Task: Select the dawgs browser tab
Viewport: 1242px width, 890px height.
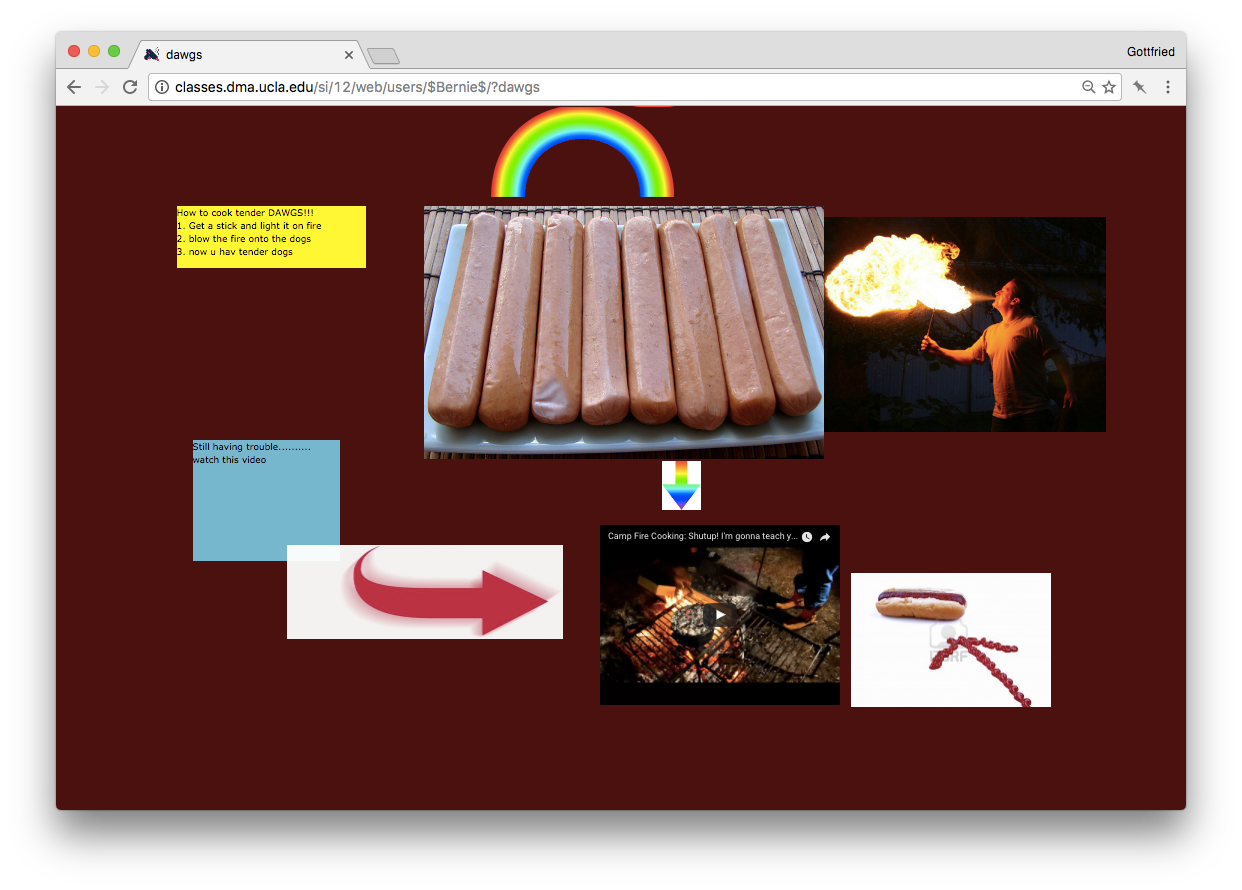Action: (240, 54)
